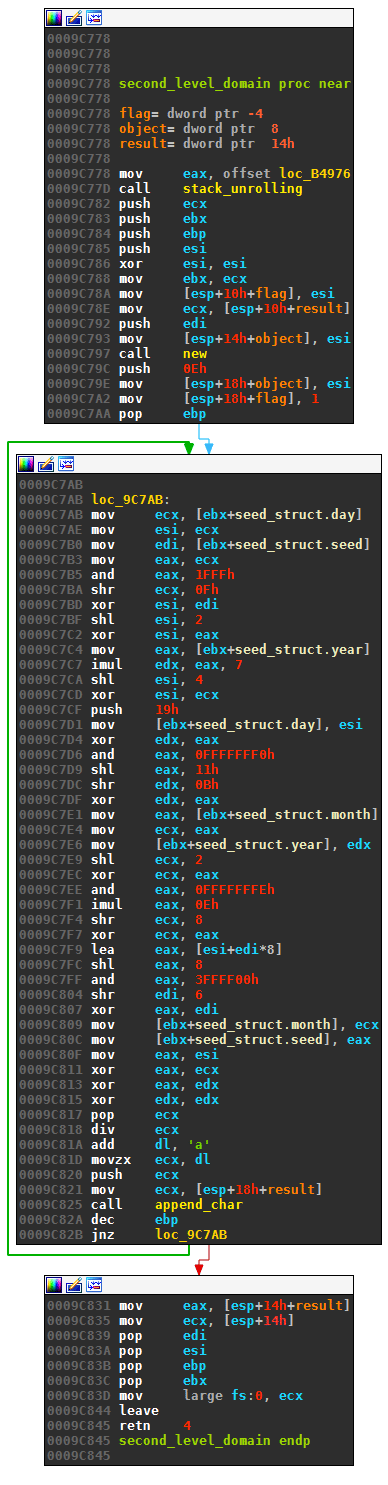Open node color palette on final return block
The image size is (388, 1485).
(x=56, y=1285)
